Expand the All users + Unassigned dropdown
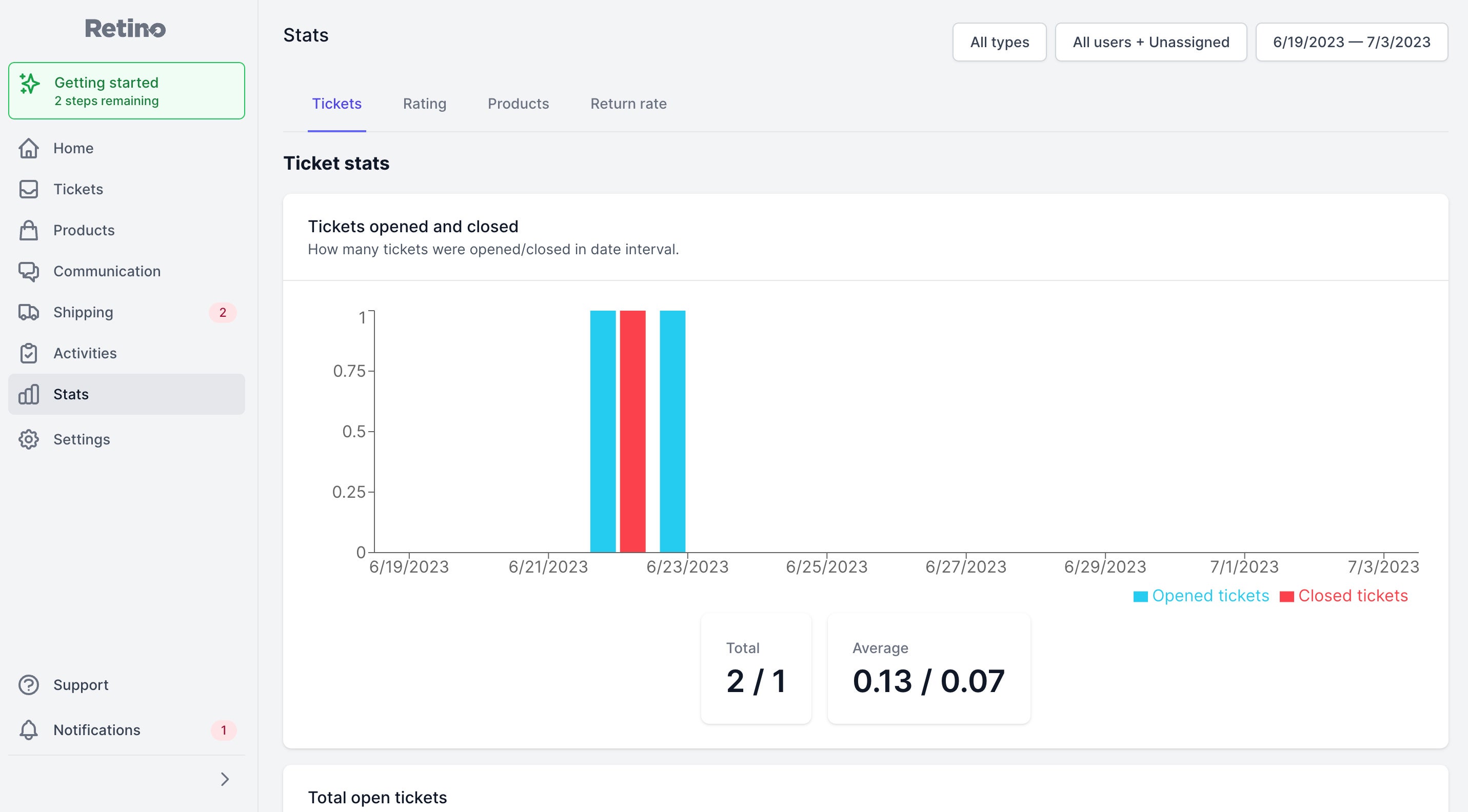 (x=1151, y=41)
